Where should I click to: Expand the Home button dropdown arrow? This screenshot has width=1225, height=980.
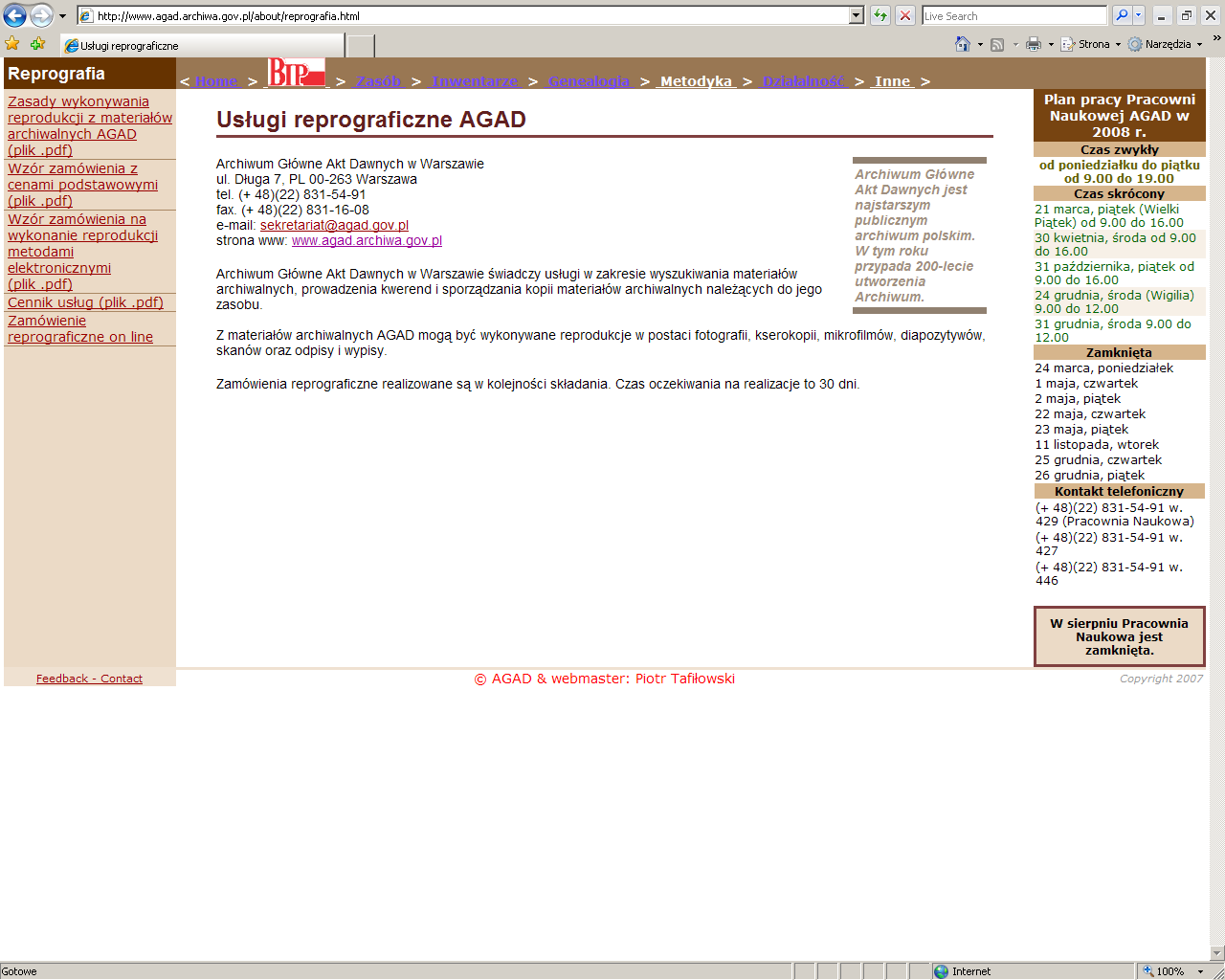980,45
